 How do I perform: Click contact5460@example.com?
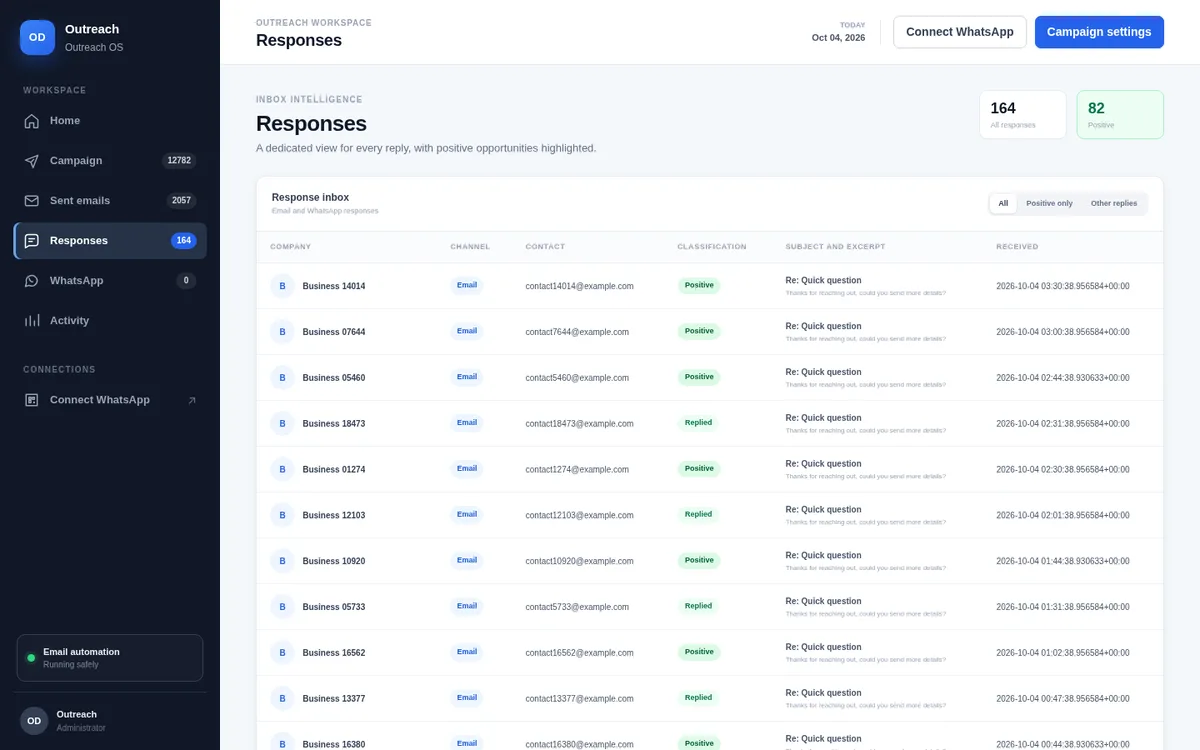(x=577, y=378)
